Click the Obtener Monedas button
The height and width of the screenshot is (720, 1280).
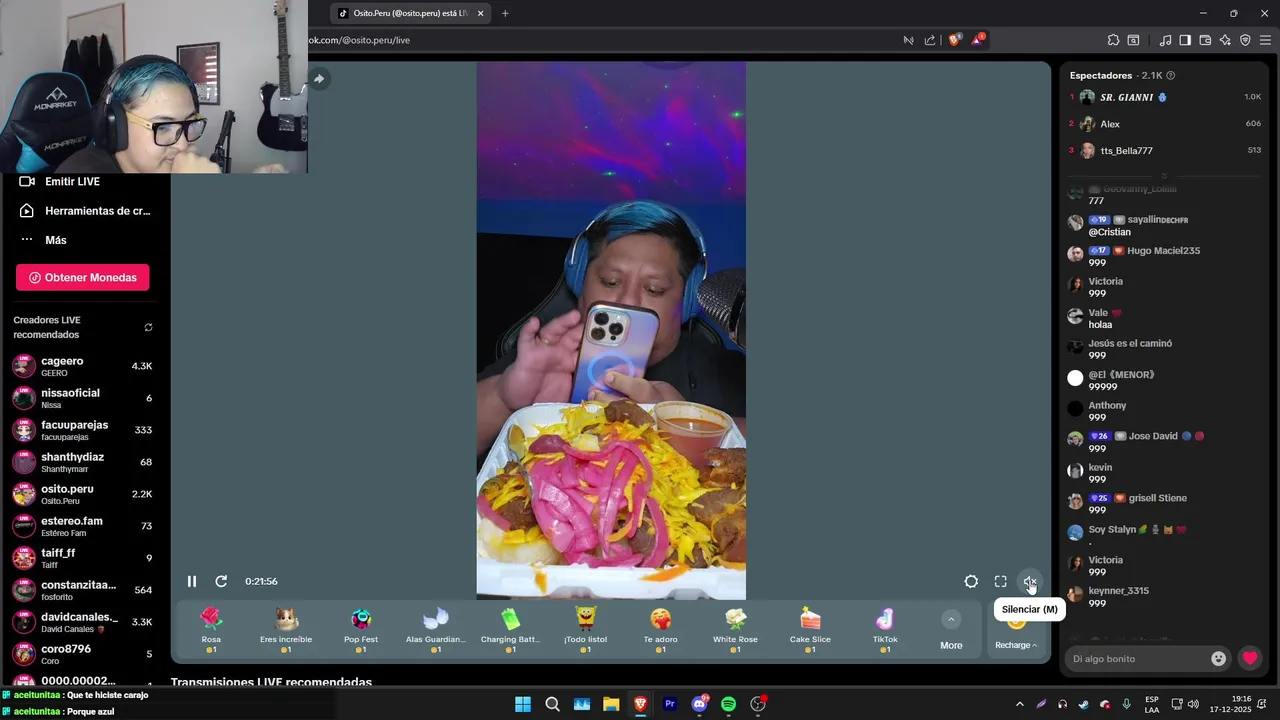pos(83,277)
